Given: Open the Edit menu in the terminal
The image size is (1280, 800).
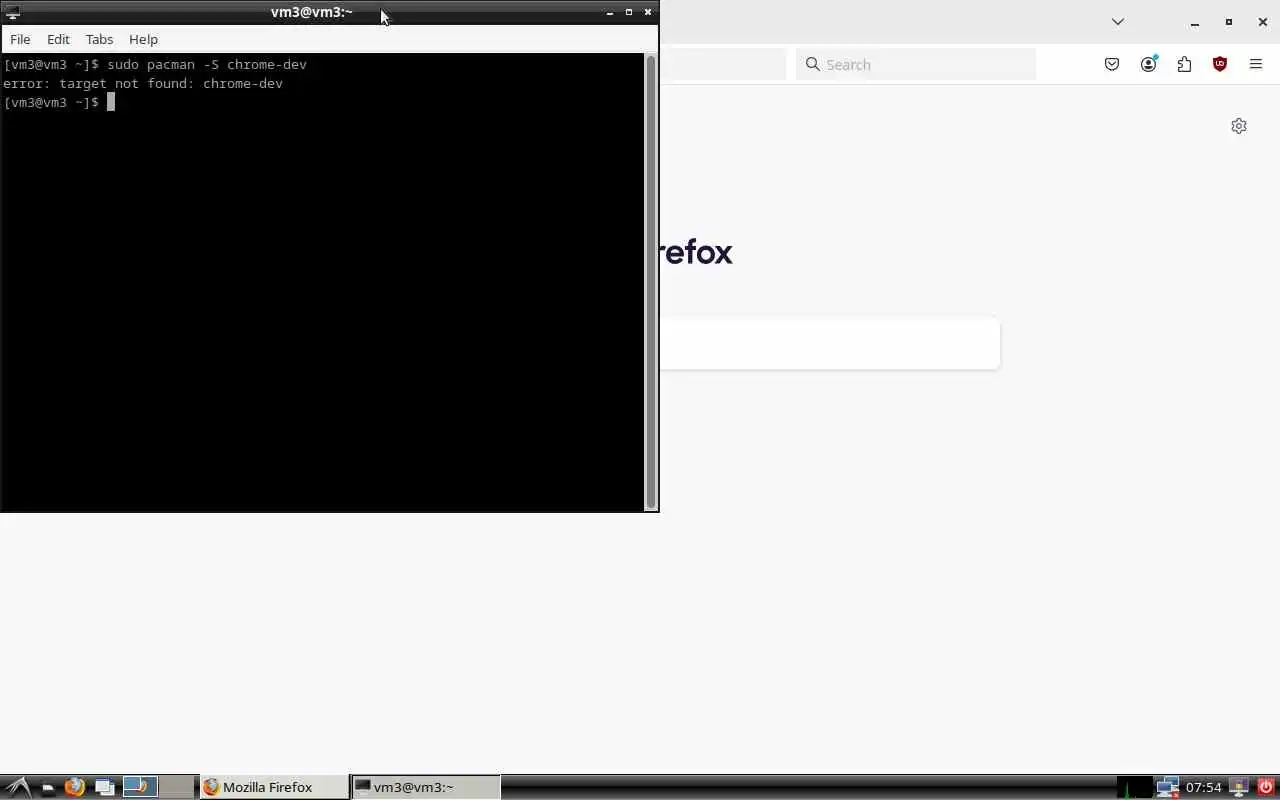Looking at the screenshot, I should click(x=58, y=39).
